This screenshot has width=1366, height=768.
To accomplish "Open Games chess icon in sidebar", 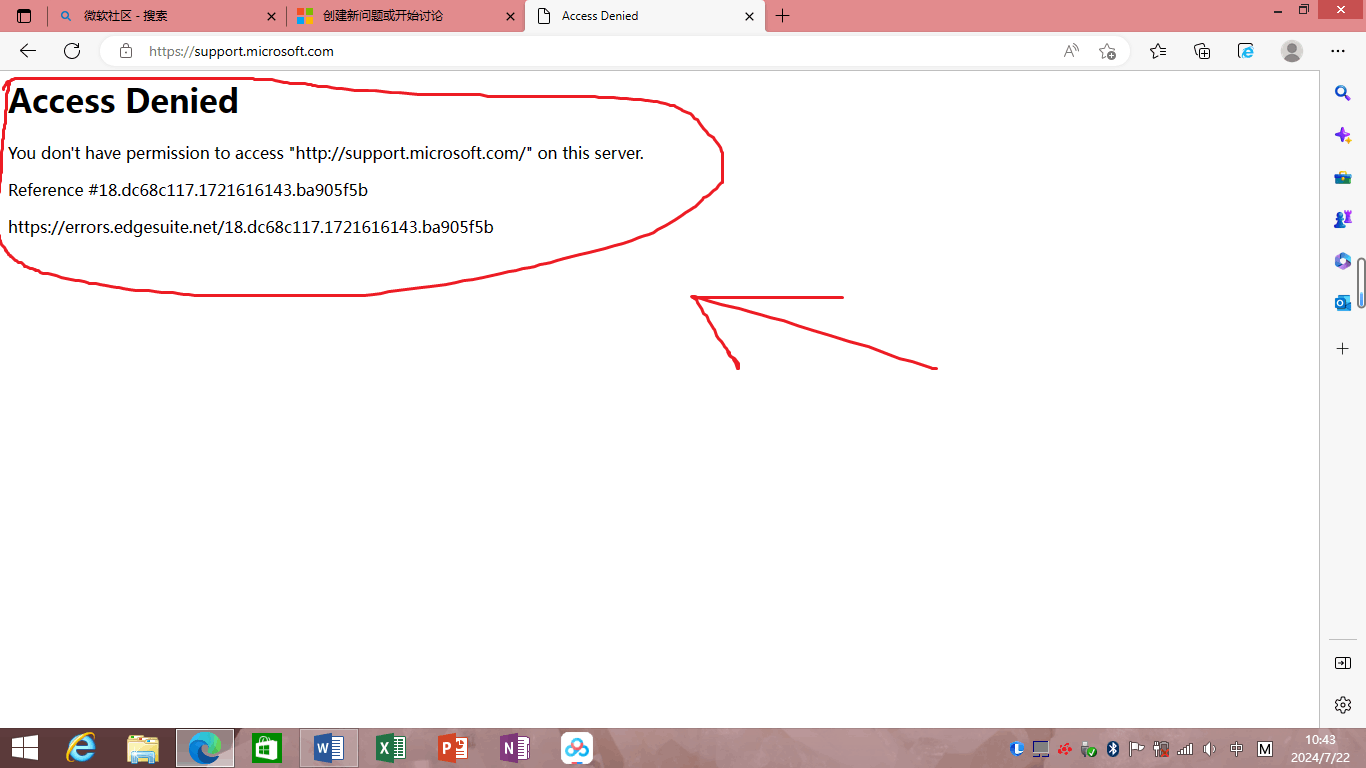I will coord(1343,219).
